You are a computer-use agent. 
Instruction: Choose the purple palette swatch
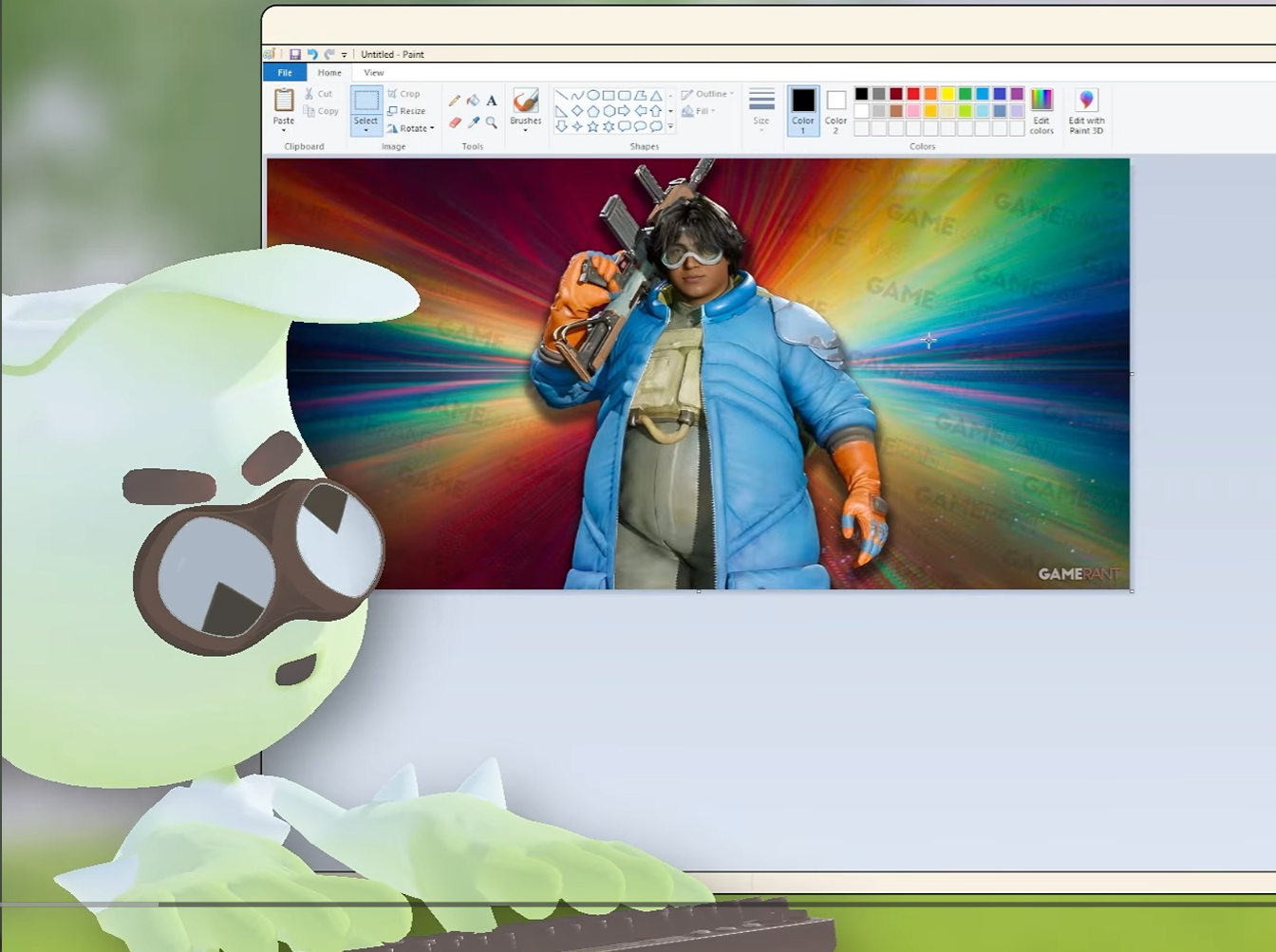point(1017,93)
